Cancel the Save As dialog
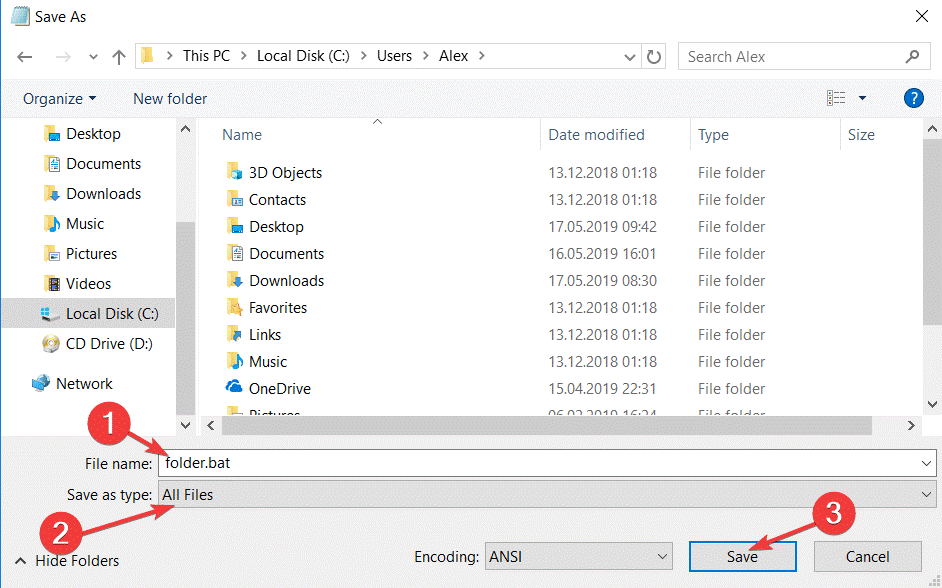 tap(867, 557)
